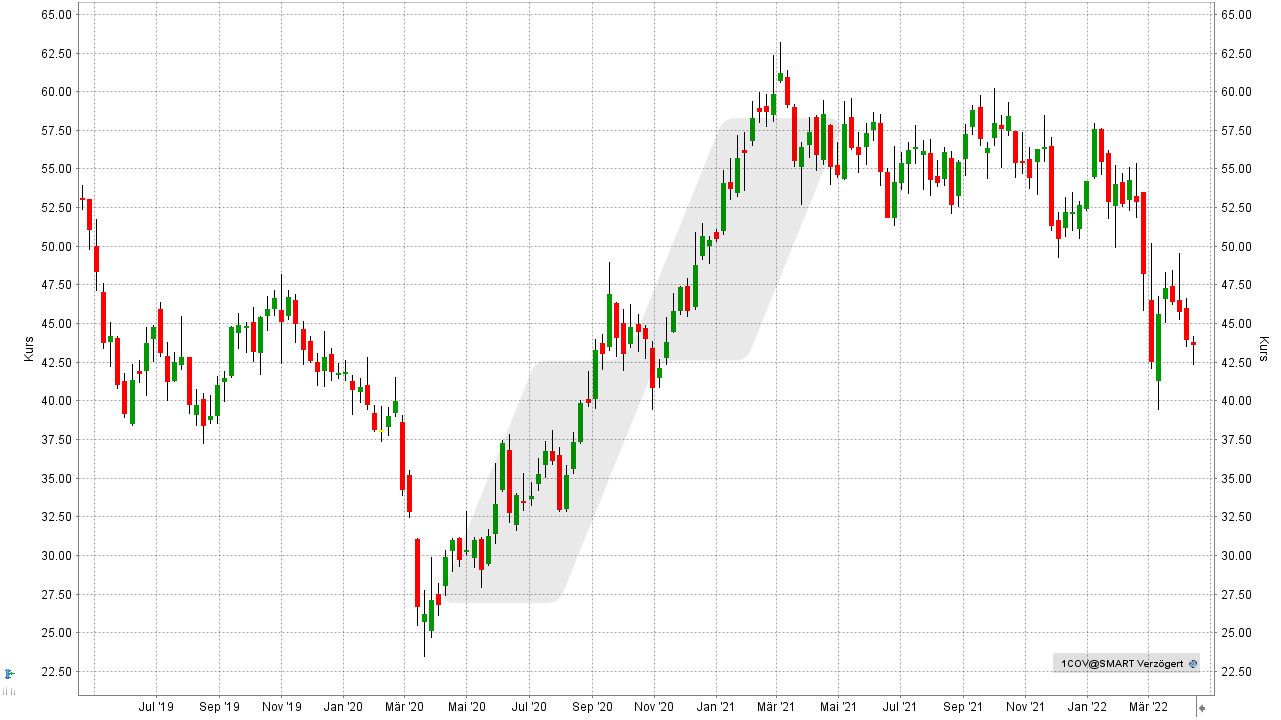Click the Sep '20 time axis label
This screenshot has height=720, width=1281.
(592, 707)
